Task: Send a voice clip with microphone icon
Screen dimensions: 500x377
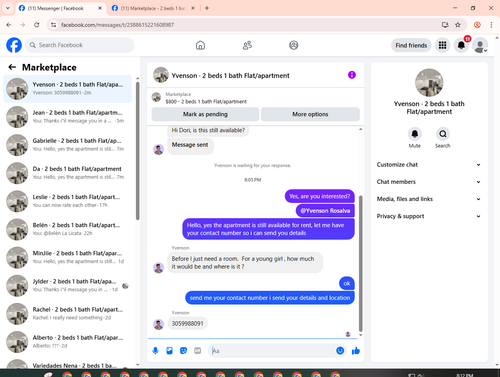Action: pyautogui.click(x=155, y=351)
